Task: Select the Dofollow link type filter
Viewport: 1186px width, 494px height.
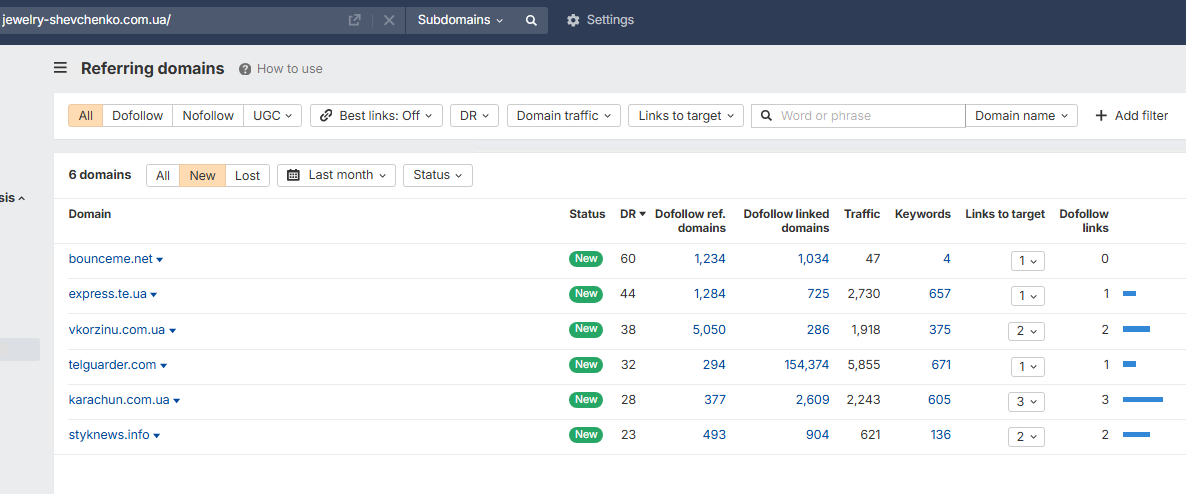Action: click(x=137, y=116)
